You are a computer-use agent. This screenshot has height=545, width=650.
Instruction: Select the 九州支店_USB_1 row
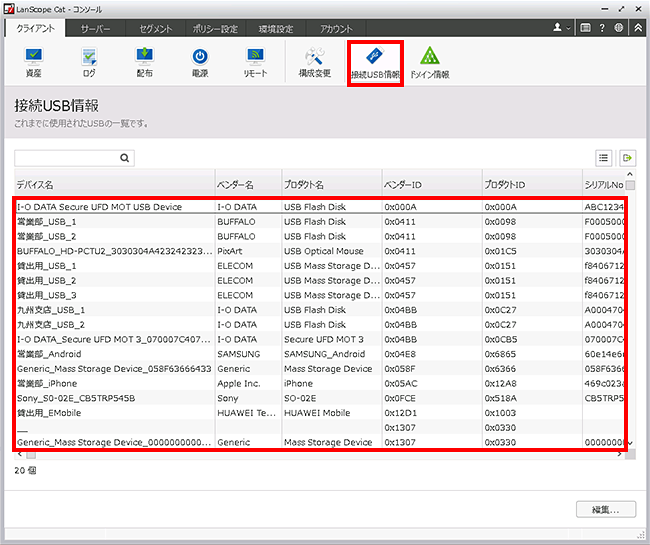click(x=320, y=310)
